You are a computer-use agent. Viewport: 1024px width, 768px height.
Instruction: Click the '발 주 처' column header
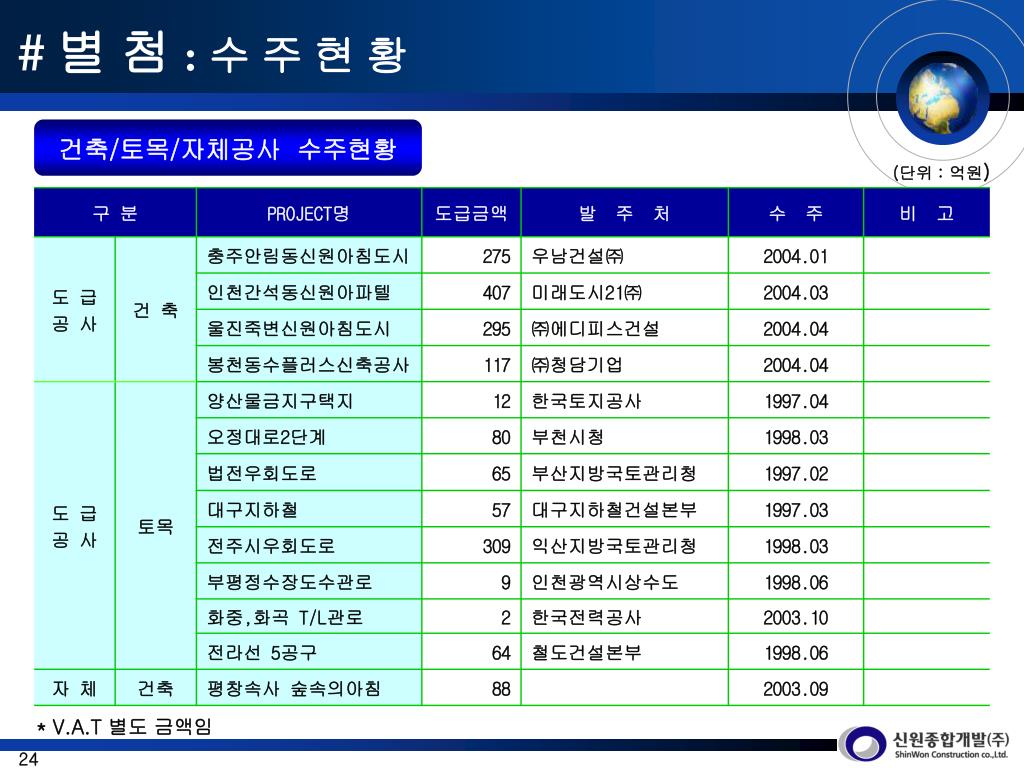coord(624,213)
